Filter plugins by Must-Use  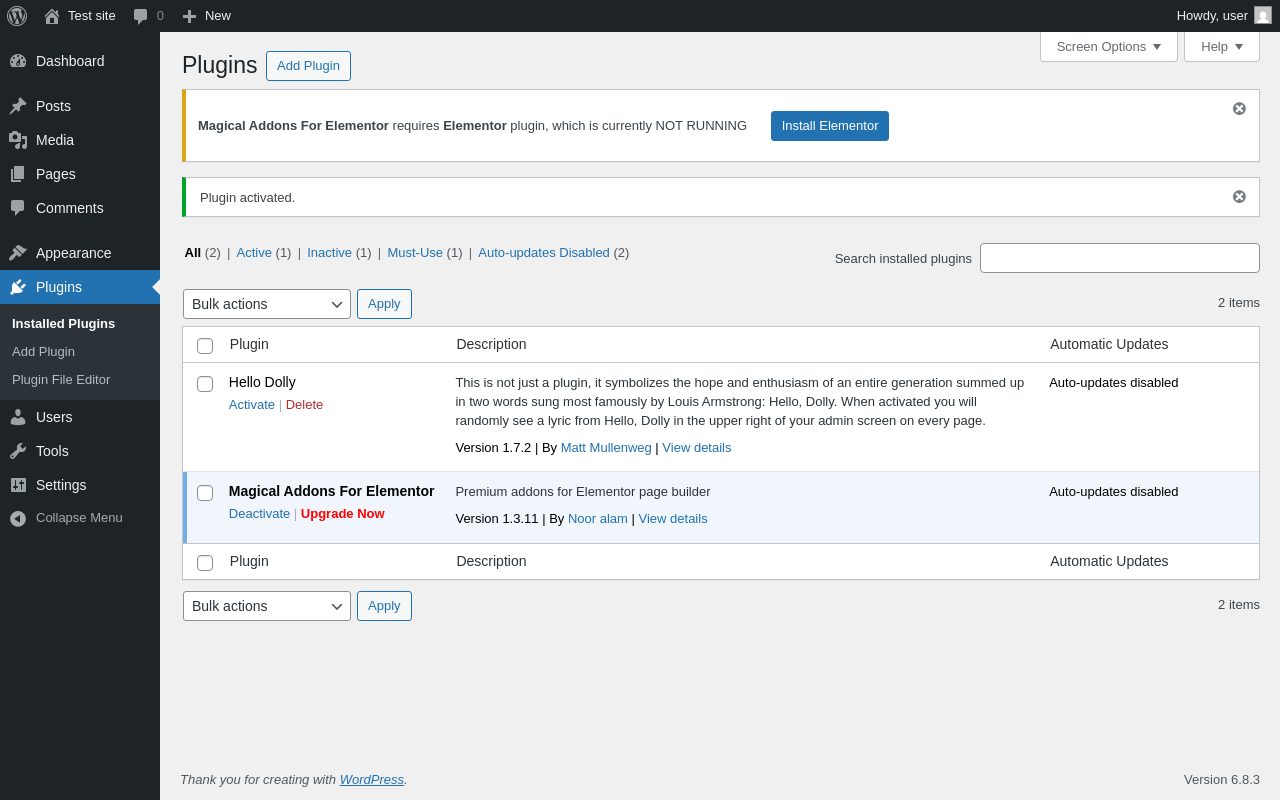point(415,253)
